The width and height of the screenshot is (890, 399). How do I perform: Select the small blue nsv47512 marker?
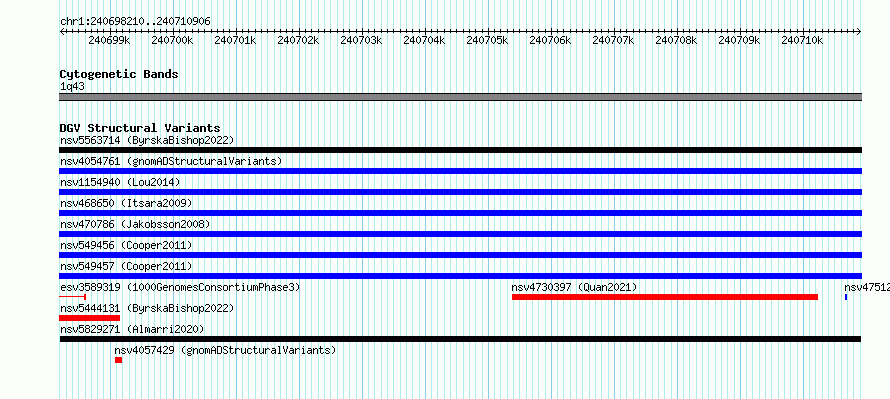pyautogui.click(x=846, y=297)
